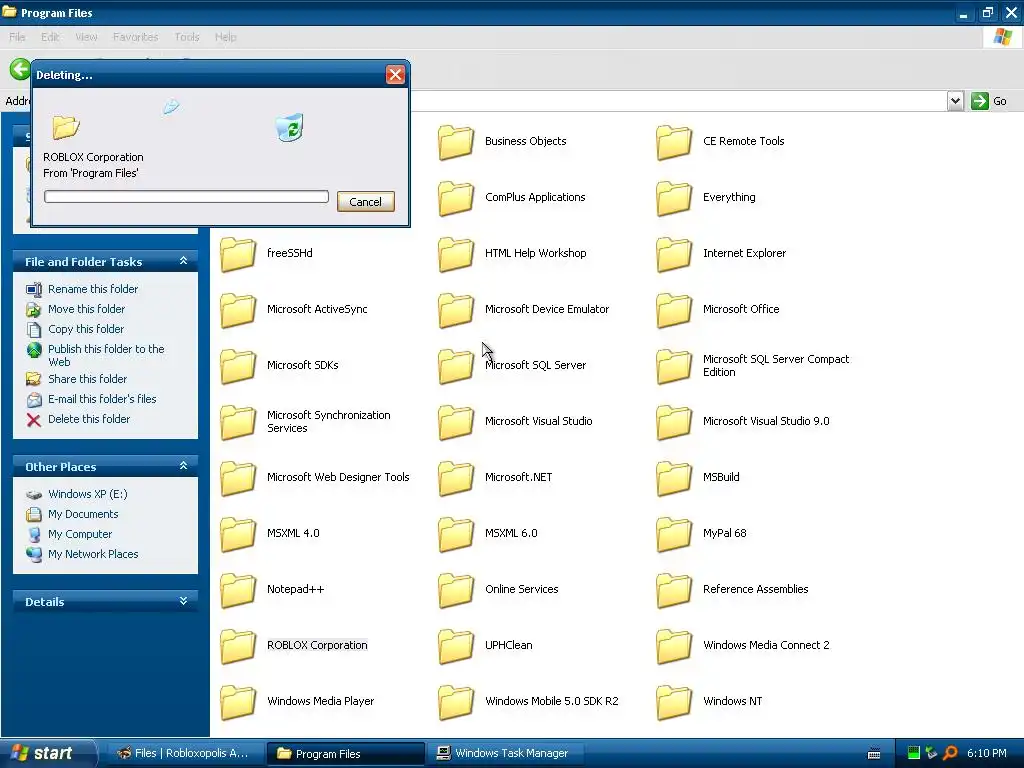Select the HTML Help Workshop folder icon
This screenshot has height=768, width=1024.
tap(456, 254)
